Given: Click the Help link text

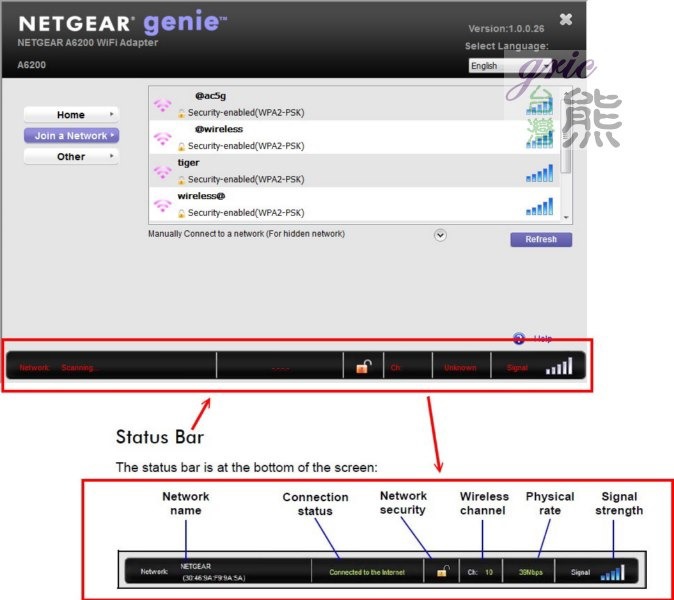Looking at the screenshot, I should 543,338.
